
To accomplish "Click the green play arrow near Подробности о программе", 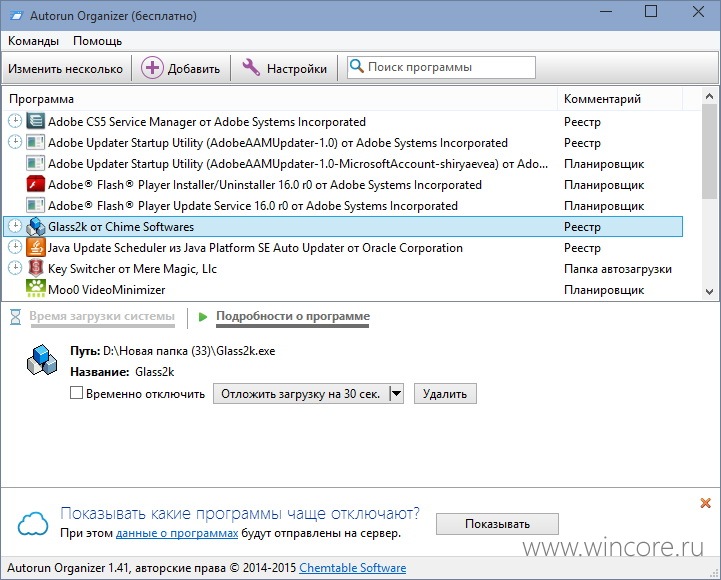I will click(202, 316).
